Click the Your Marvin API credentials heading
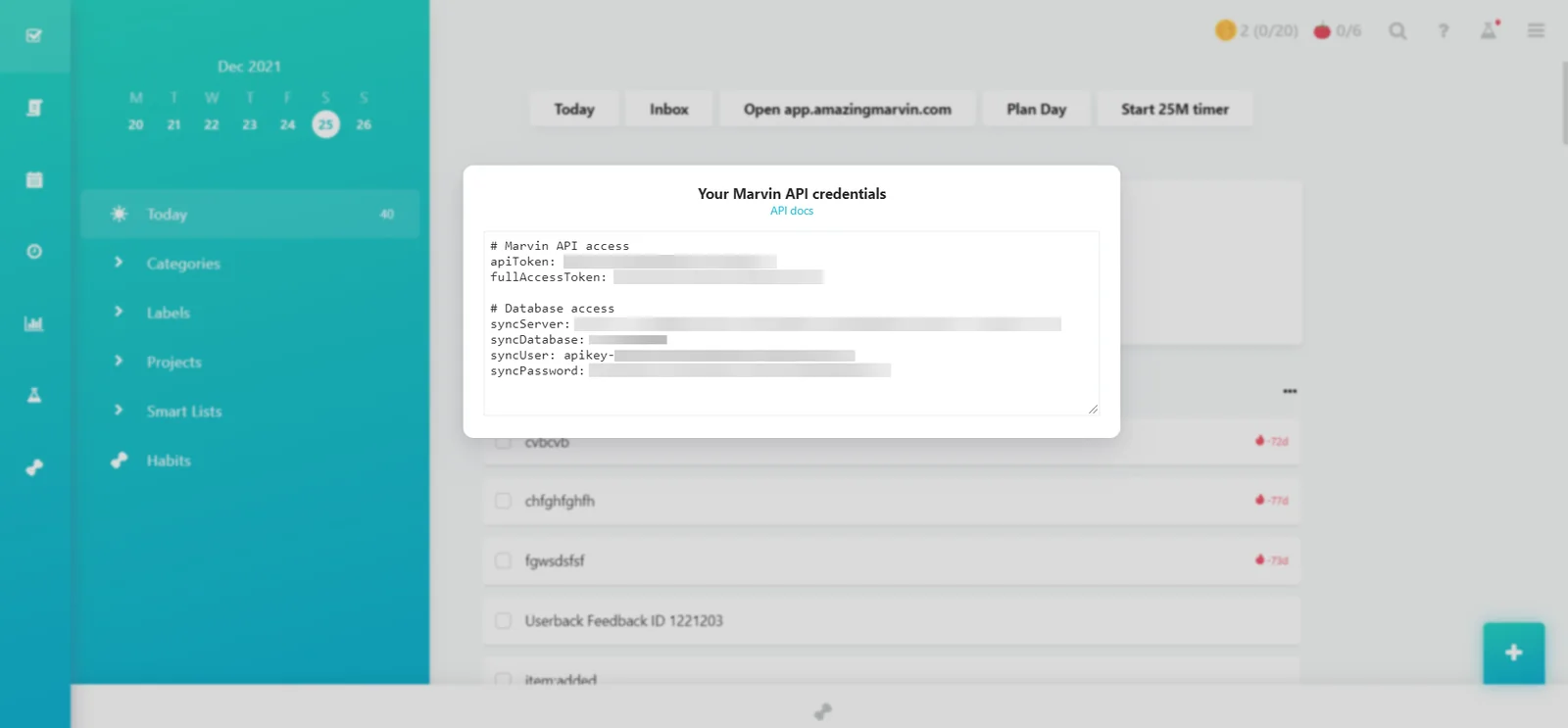1568x728 pixels. click(x=792, y=194)
